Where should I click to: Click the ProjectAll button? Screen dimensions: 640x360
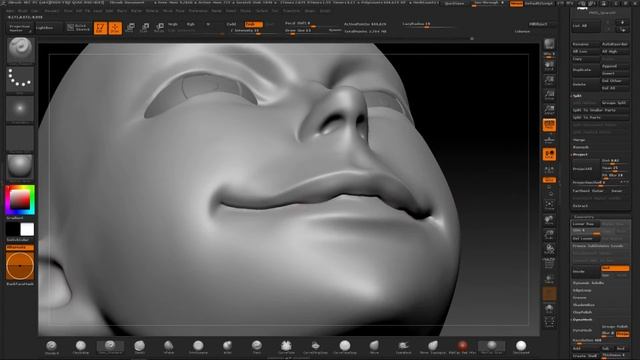[585, 169]
